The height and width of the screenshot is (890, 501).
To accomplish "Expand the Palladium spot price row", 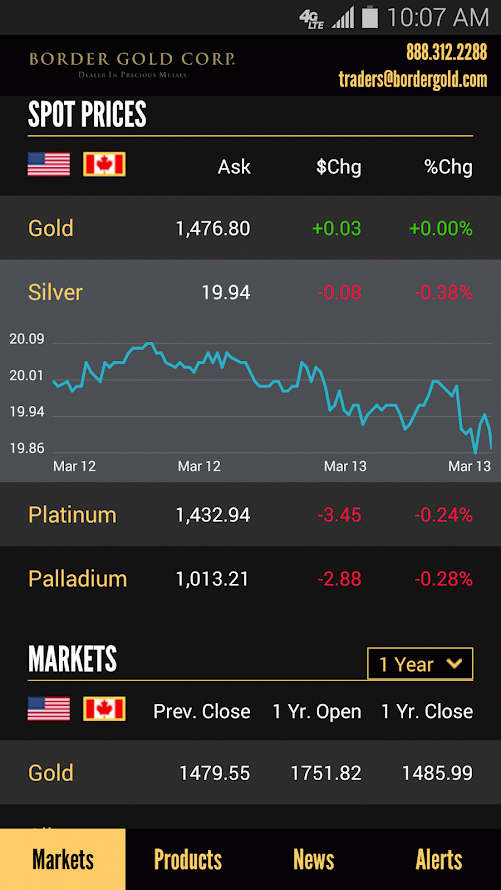I will tap(250, 579).
